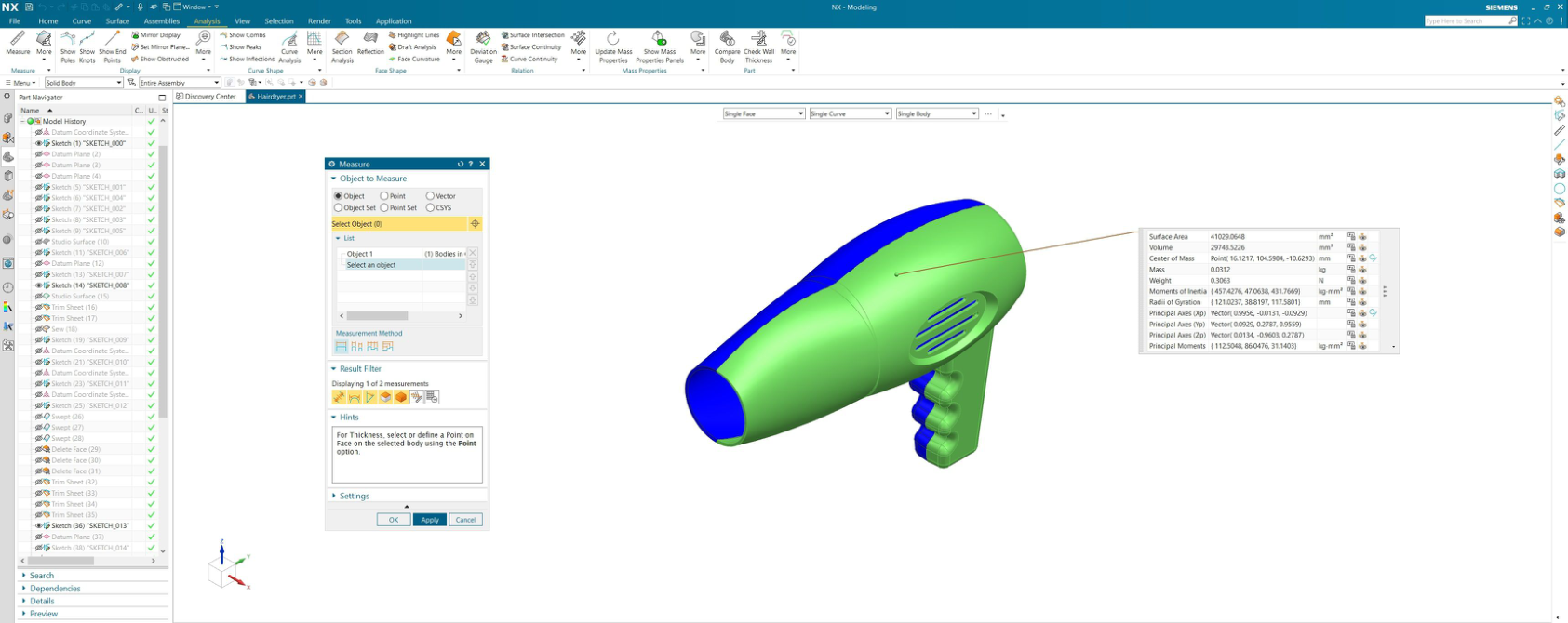This screenshot has width=1568, height=623.
Task: Click OK in Measure dialog
Action: pos(394,520)
